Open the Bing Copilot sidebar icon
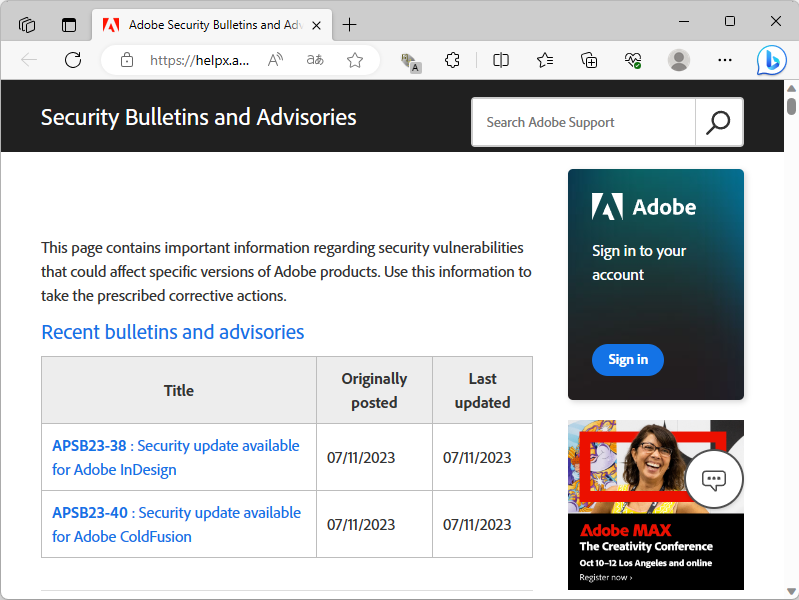 point(771,60)
